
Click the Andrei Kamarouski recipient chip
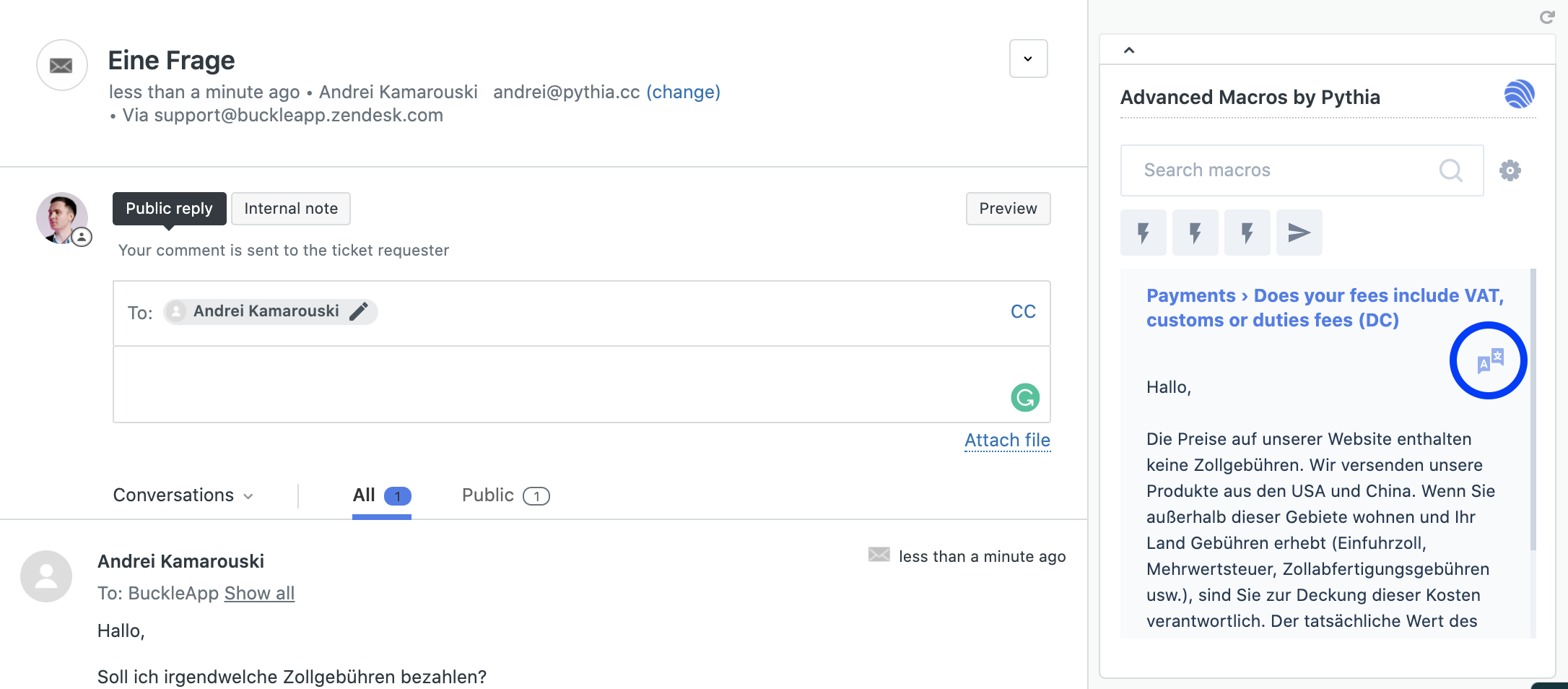point(270,311)
